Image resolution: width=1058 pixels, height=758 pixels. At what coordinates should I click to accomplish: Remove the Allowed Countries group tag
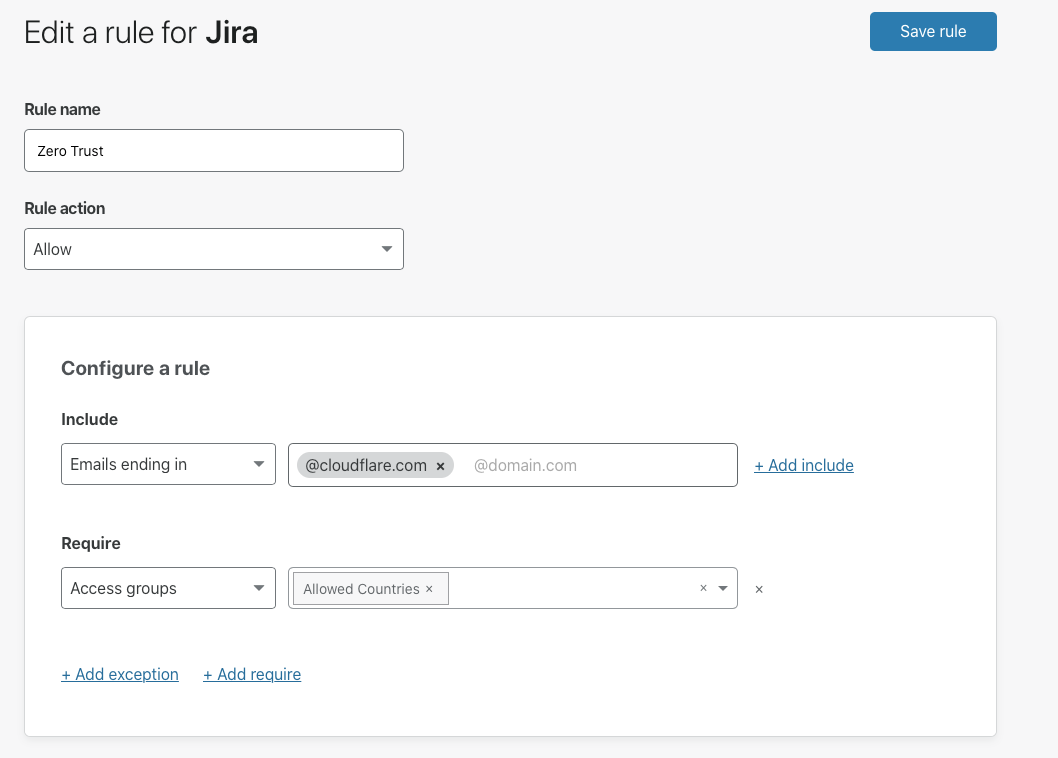pos(429,589)
